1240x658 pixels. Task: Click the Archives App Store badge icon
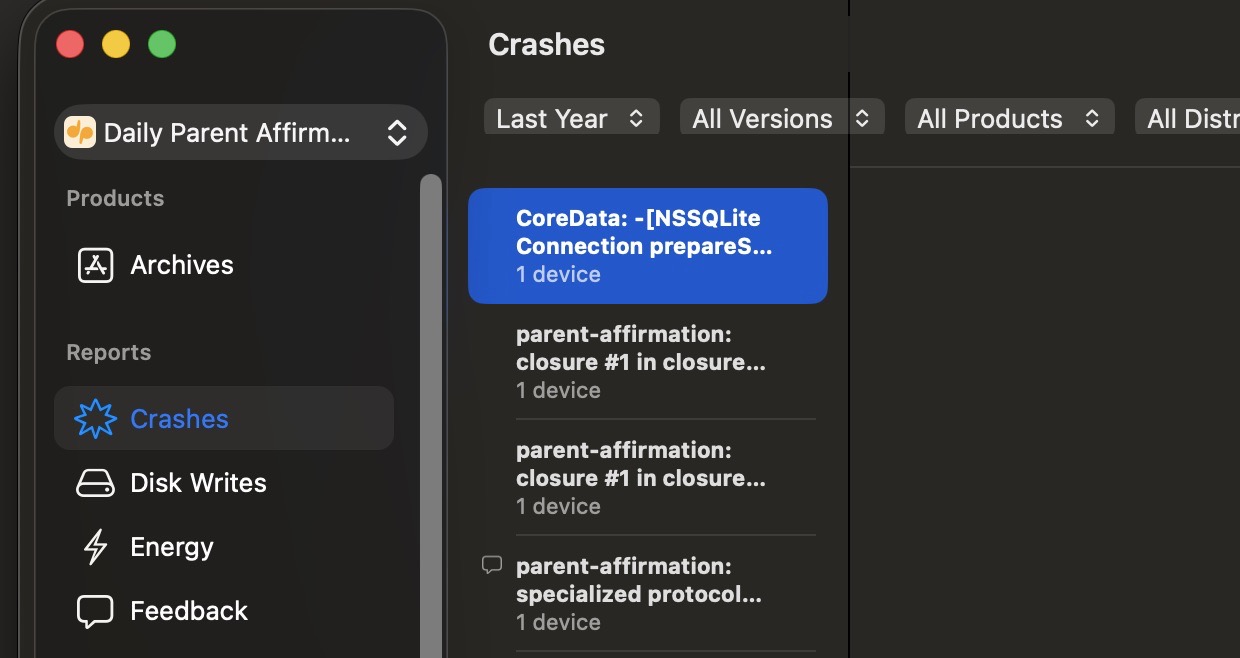(x=94, y=264)
